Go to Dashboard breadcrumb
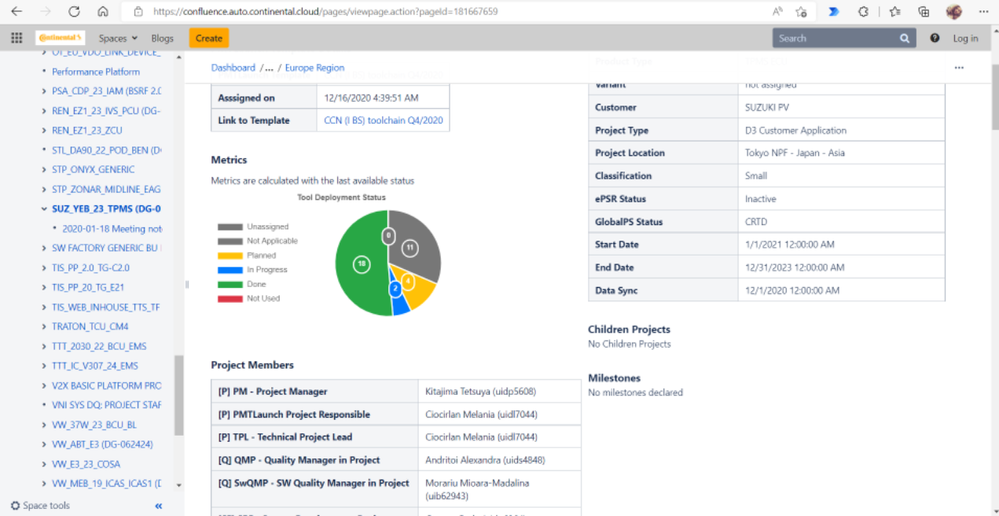The height and width of the screenshot is (516, 999). [233, 68]
